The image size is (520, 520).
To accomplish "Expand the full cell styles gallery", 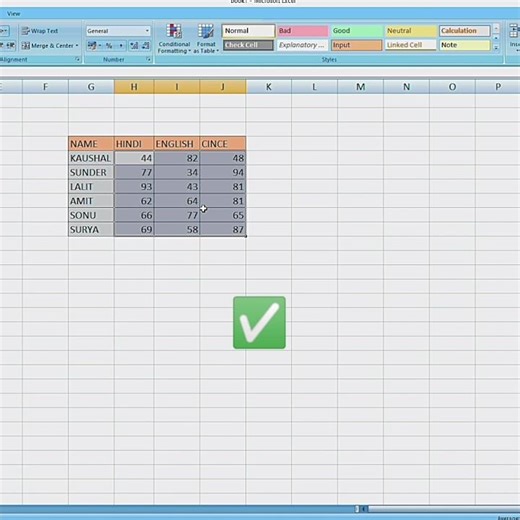I will (496, 48).
